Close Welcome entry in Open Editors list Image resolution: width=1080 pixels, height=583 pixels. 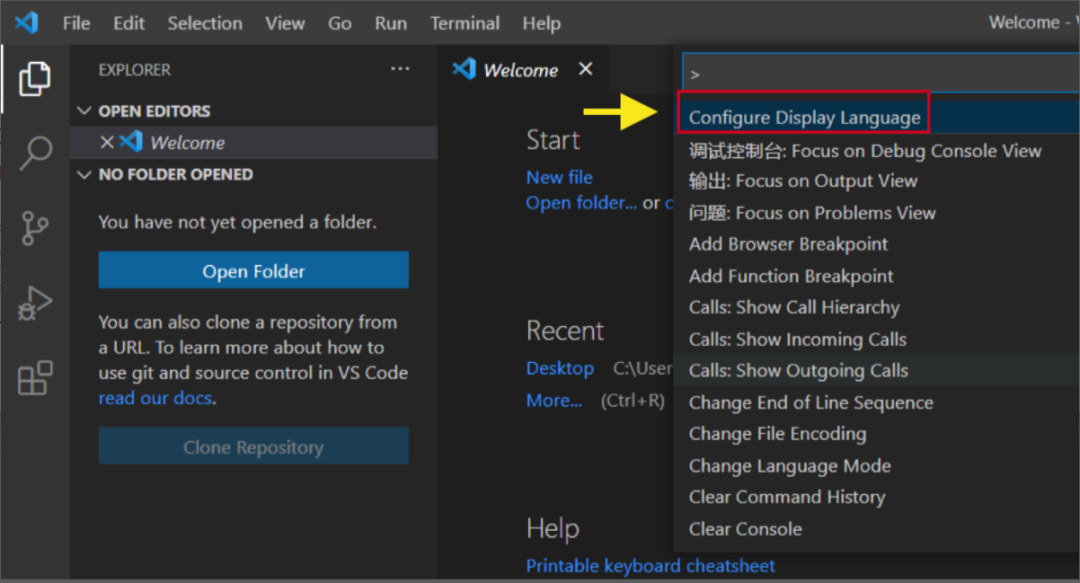click(107, 143)
